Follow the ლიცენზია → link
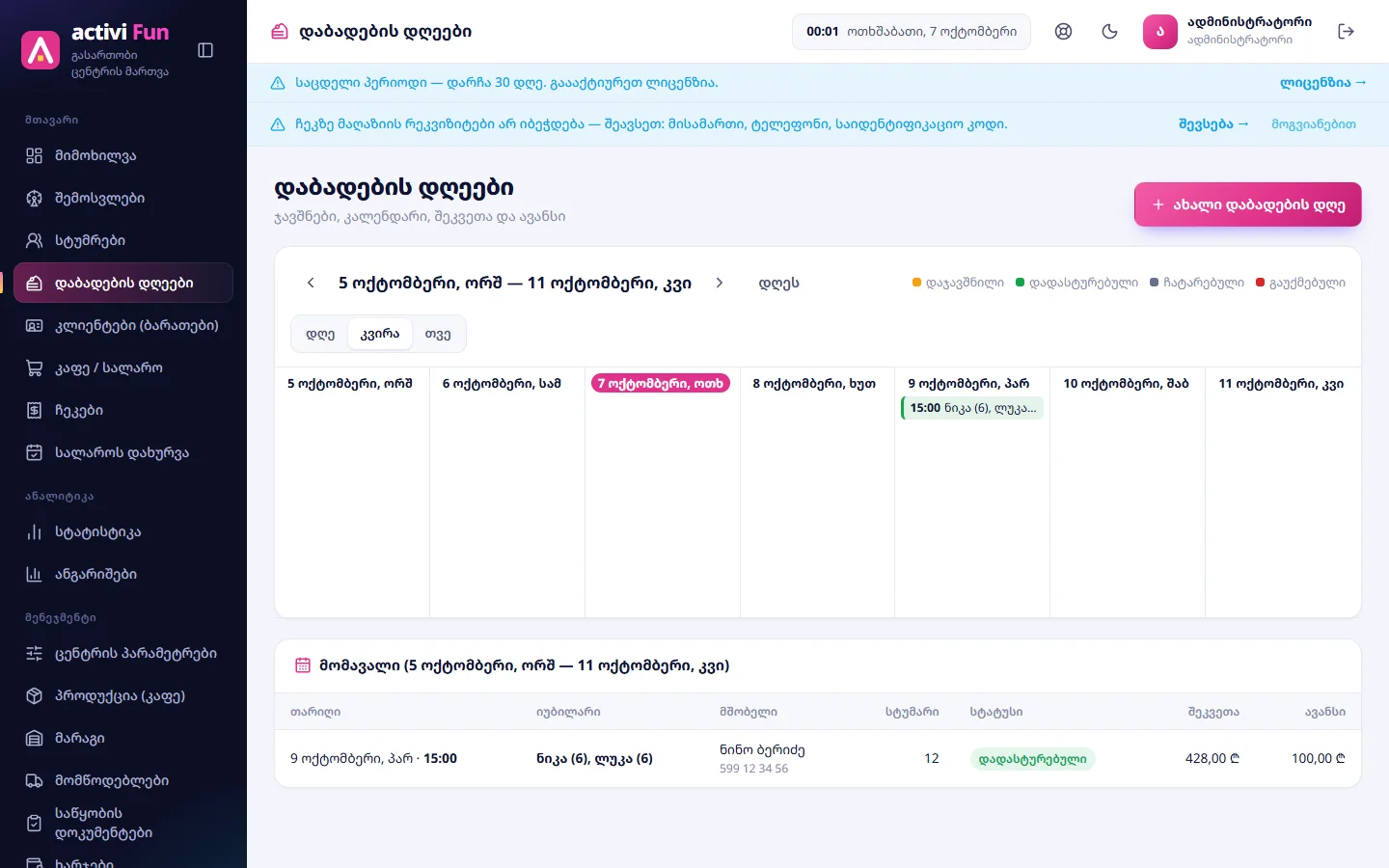Image resolution: width=1389 pixels, height=868 pixels. click(1323, 83)
